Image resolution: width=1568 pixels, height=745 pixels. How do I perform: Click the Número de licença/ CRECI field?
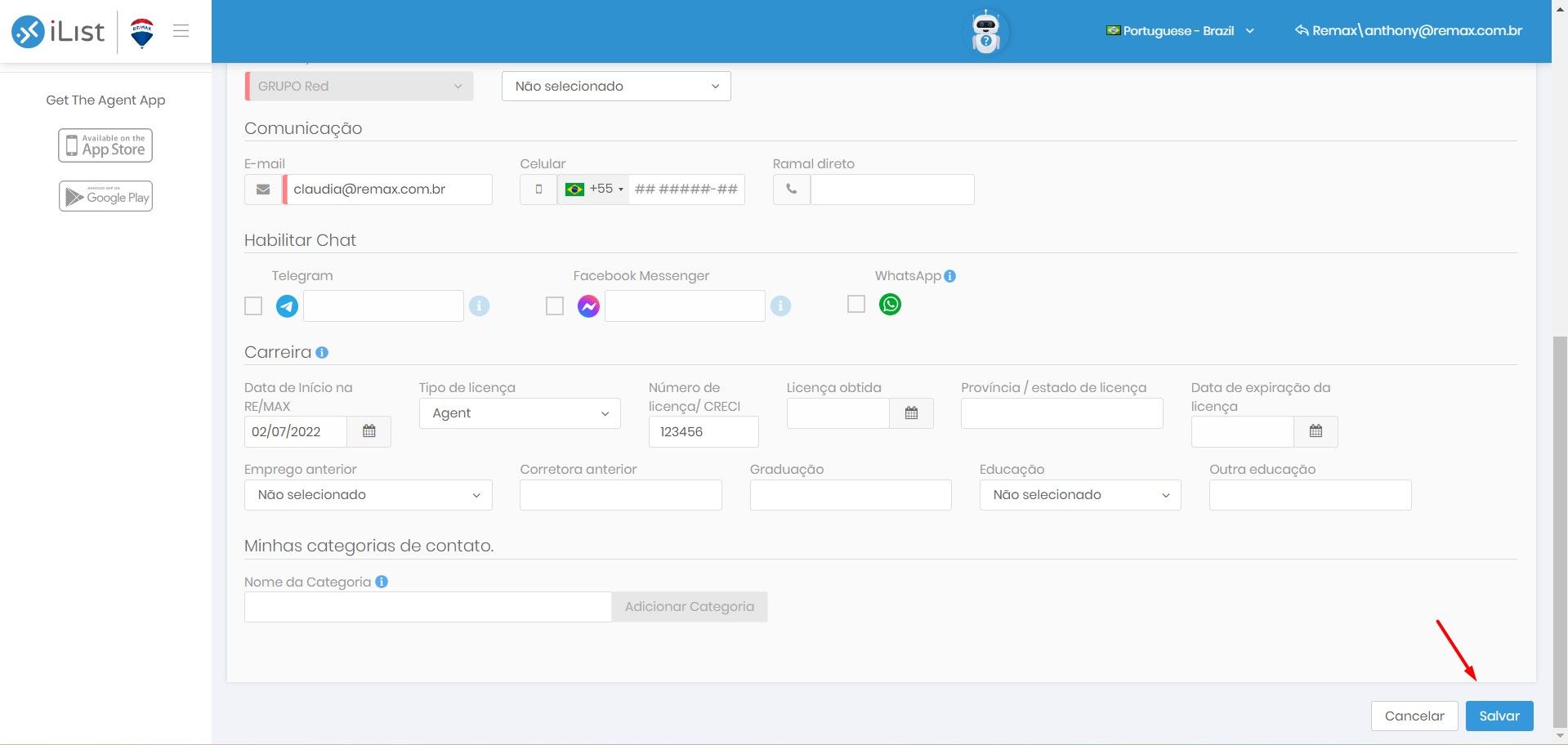[704, 431]
